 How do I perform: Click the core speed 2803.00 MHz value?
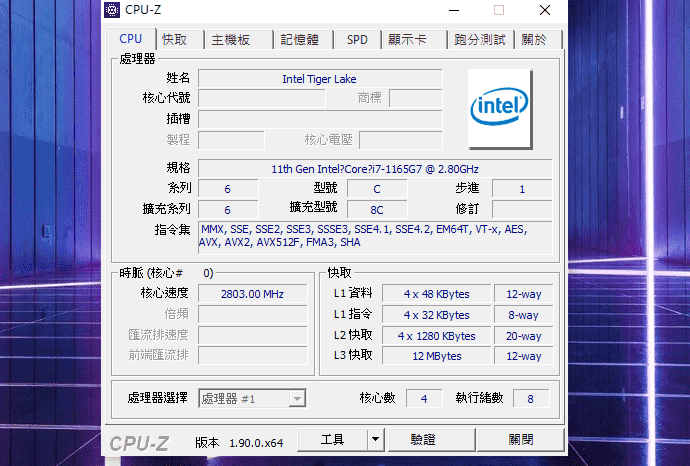click(x=252, y=294)
